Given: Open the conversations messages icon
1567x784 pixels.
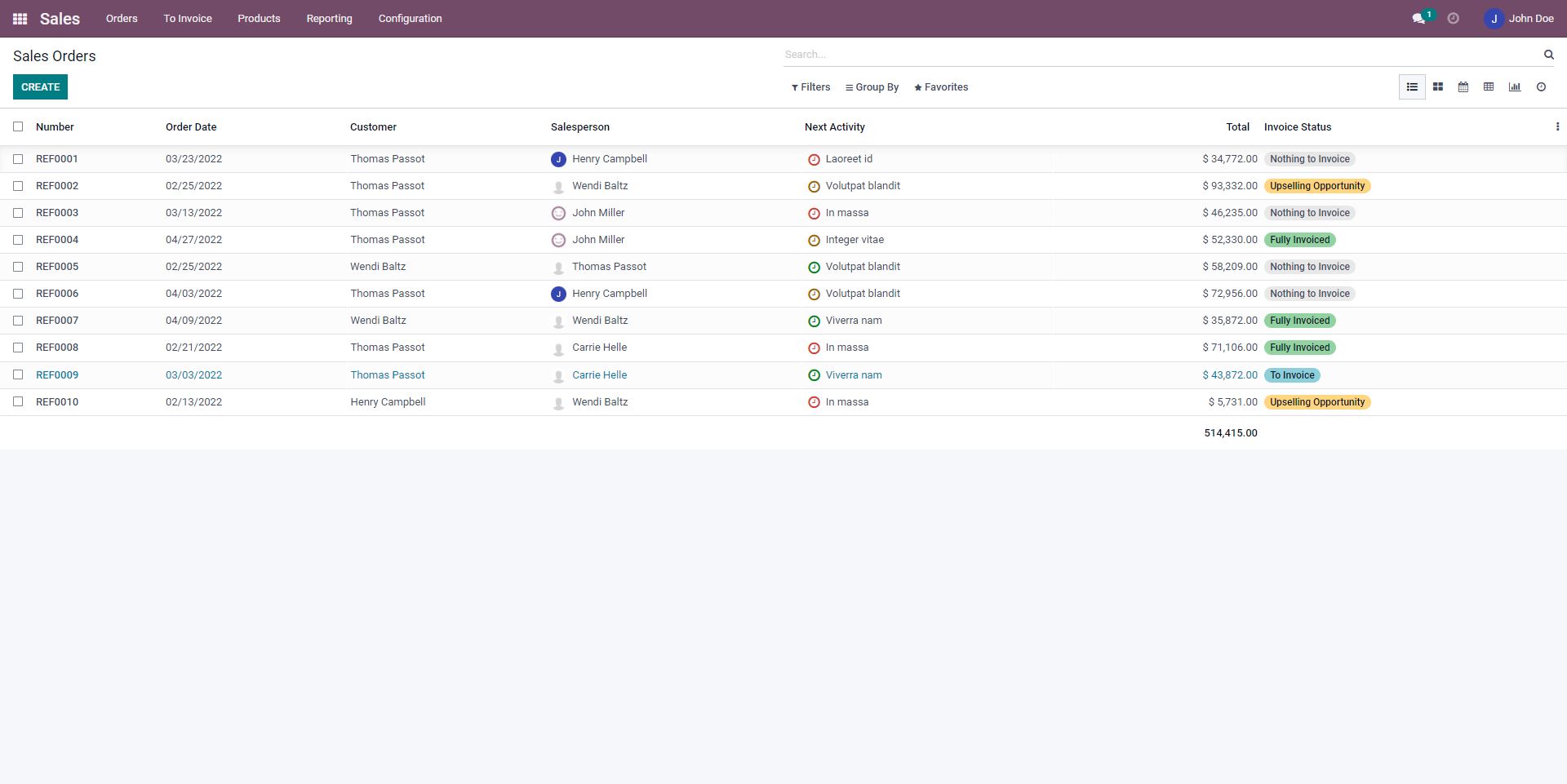Looking at the screenshot, I should click(x=1418, y=19).
